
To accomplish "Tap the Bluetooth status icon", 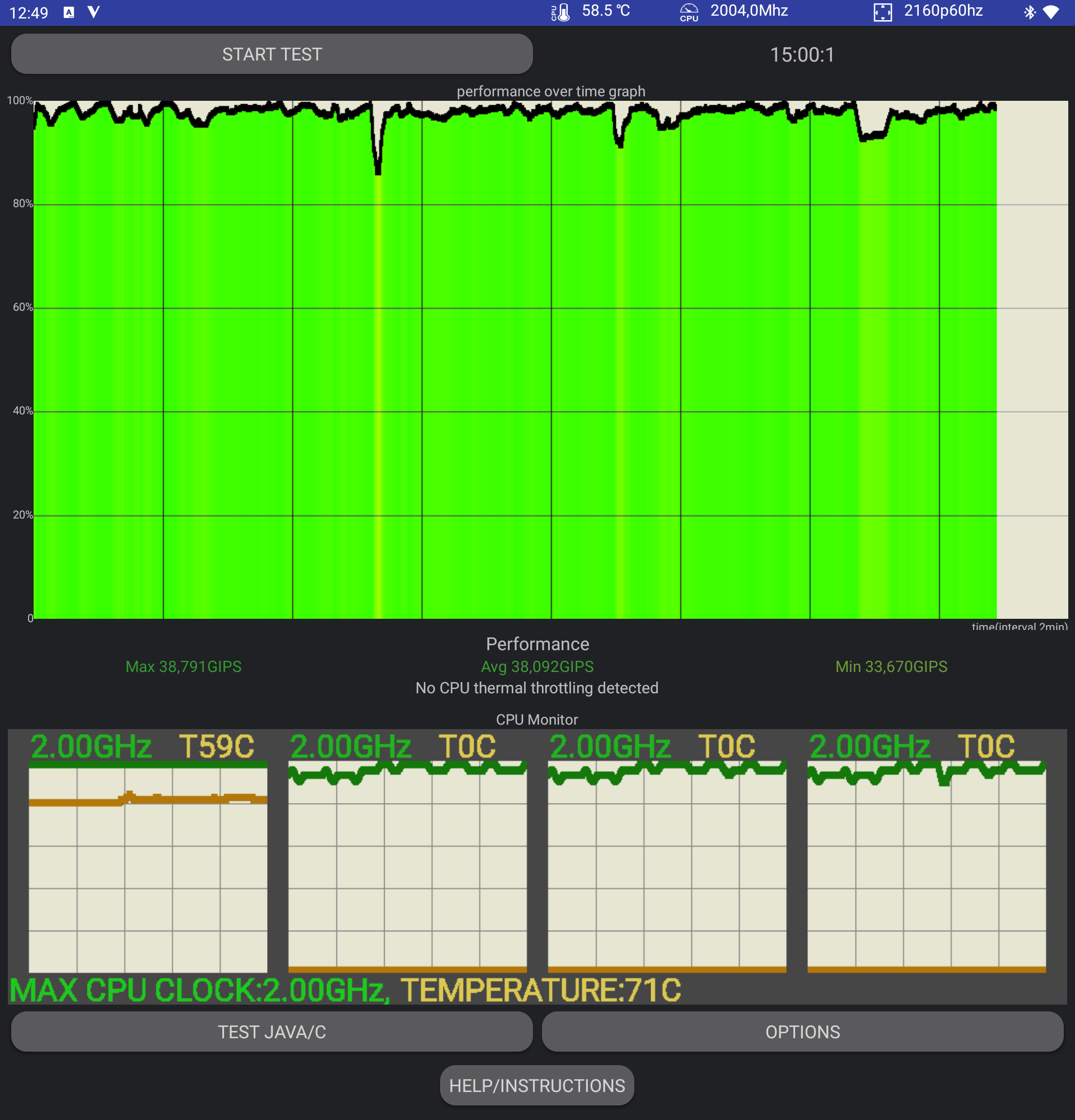I will coord(1029,12).
